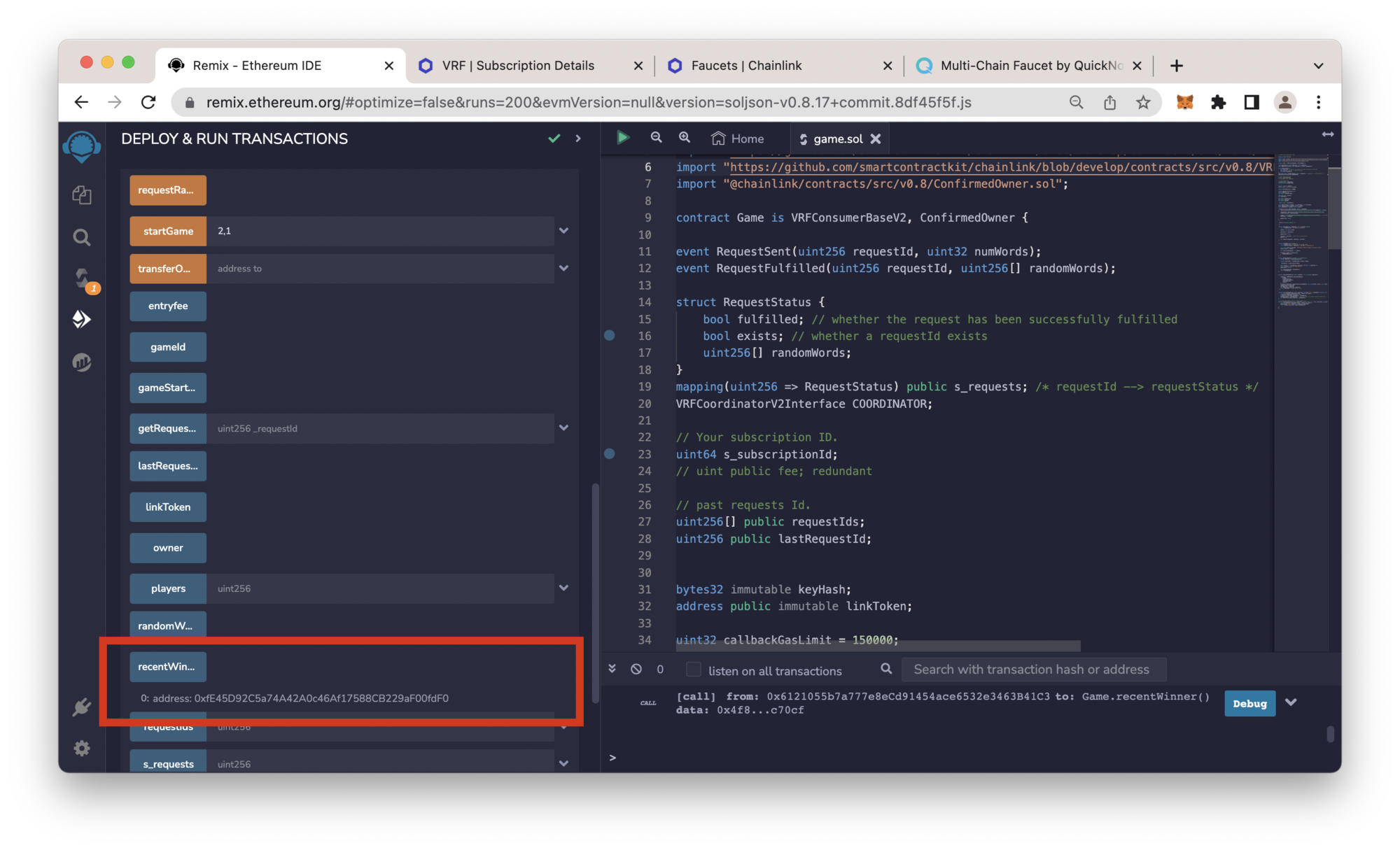Toggle breakpoint dot at line 16
Image resolution: width=1400 pixels, height=850 pixels.
(610, 336)
